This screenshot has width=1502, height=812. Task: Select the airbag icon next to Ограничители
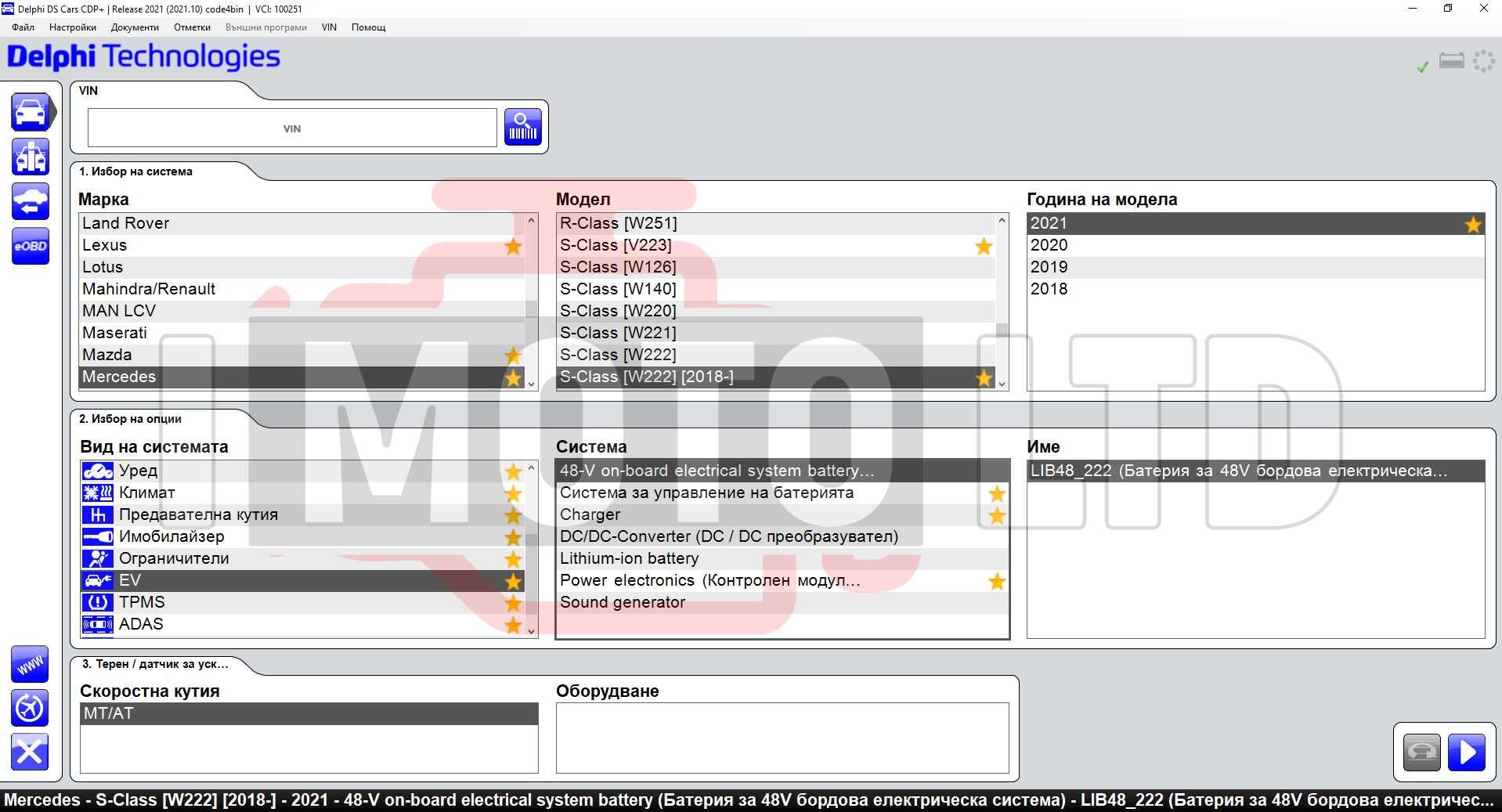tap(98, 559)
